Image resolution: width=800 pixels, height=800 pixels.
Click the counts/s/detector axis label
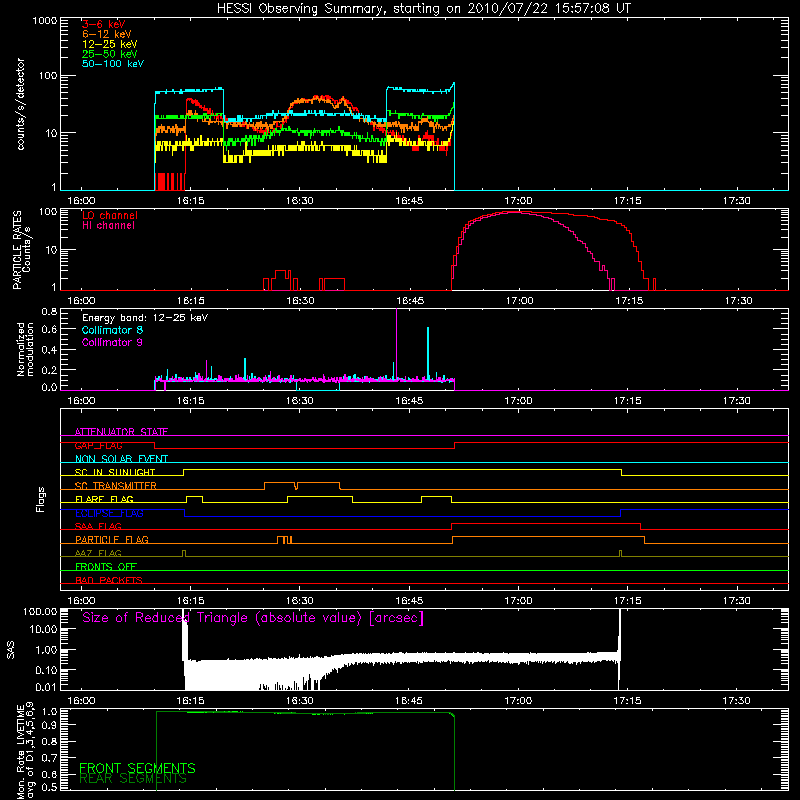(20, 104)
